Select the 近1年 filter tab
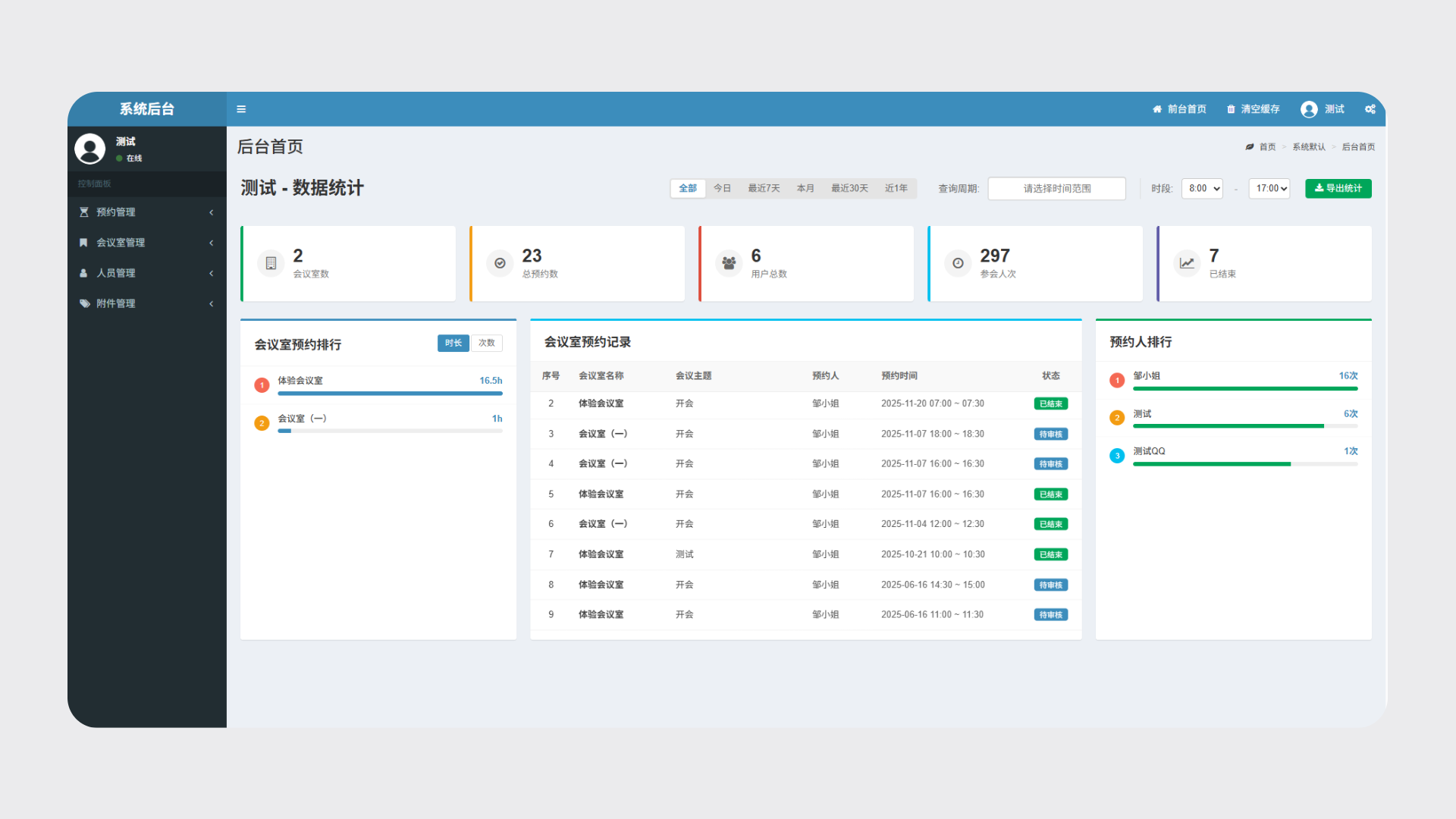The height and width of the screenshot is (819, 1456). coord(896,188)
